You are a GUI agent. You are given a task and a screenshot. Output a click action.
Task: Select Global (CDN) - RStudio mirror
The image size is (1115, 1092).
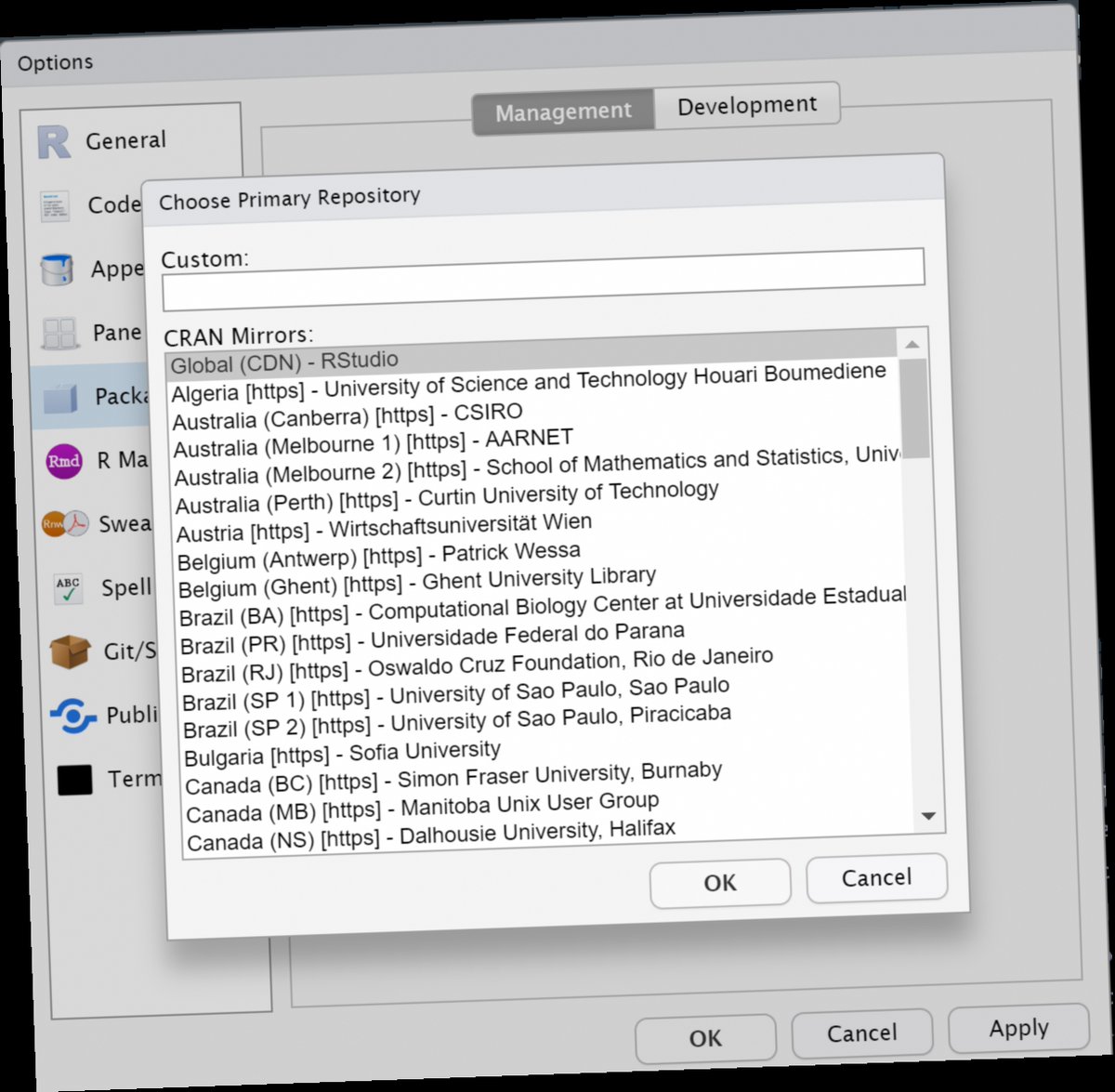532,354
